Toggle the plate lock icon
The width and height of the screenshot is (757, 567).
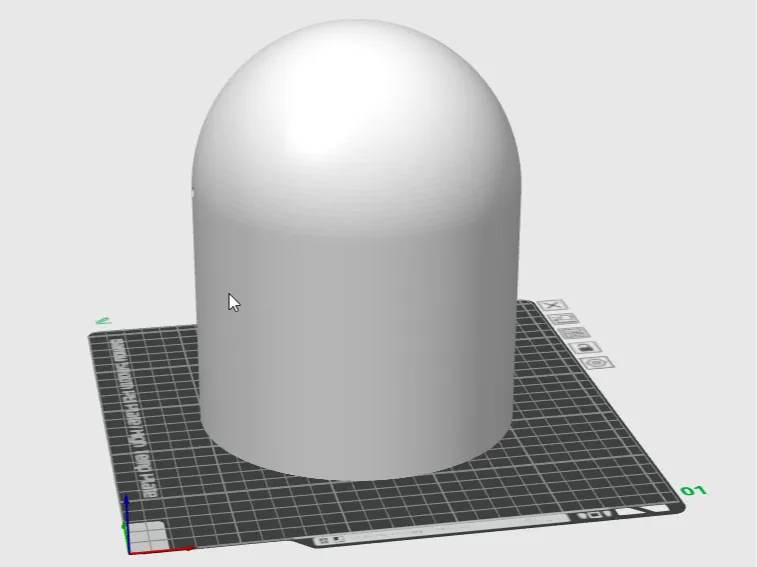point(586,348)
